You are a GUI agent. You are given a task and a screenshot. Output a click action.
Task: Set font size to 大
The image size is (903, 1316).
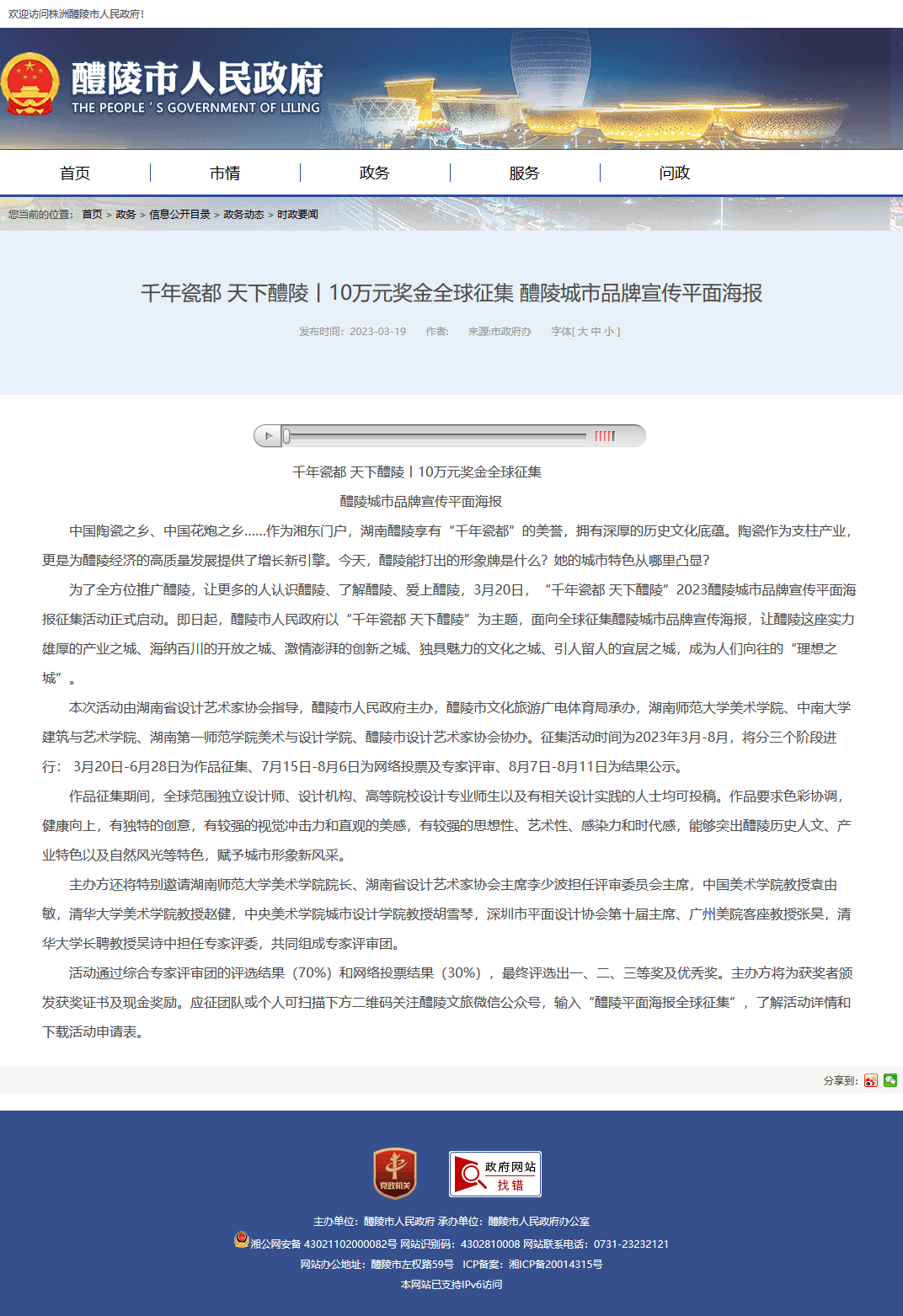(x=582, y=332)
